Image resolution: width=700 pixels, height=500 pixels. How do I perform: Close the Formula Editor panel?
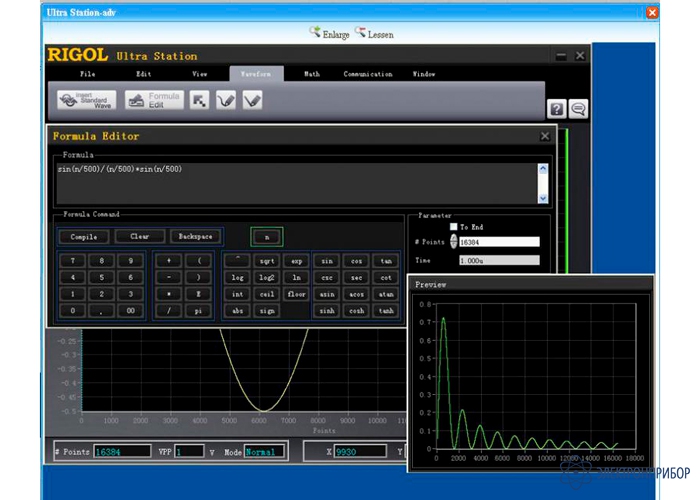pyautogui.click(x=545, y=136)
